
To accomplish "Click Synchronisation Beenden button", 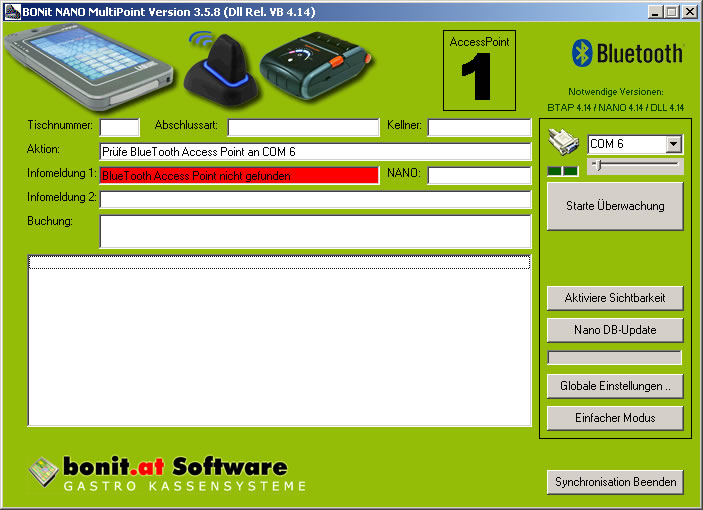I will [615, 482].
